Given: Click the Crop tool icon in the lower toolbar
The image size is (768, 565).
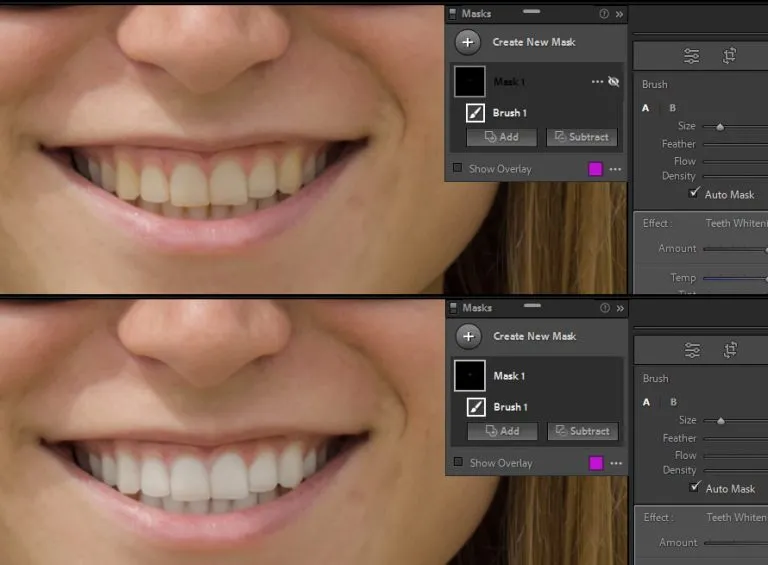Looking at the screenshot, I should (x=731, y=350).
